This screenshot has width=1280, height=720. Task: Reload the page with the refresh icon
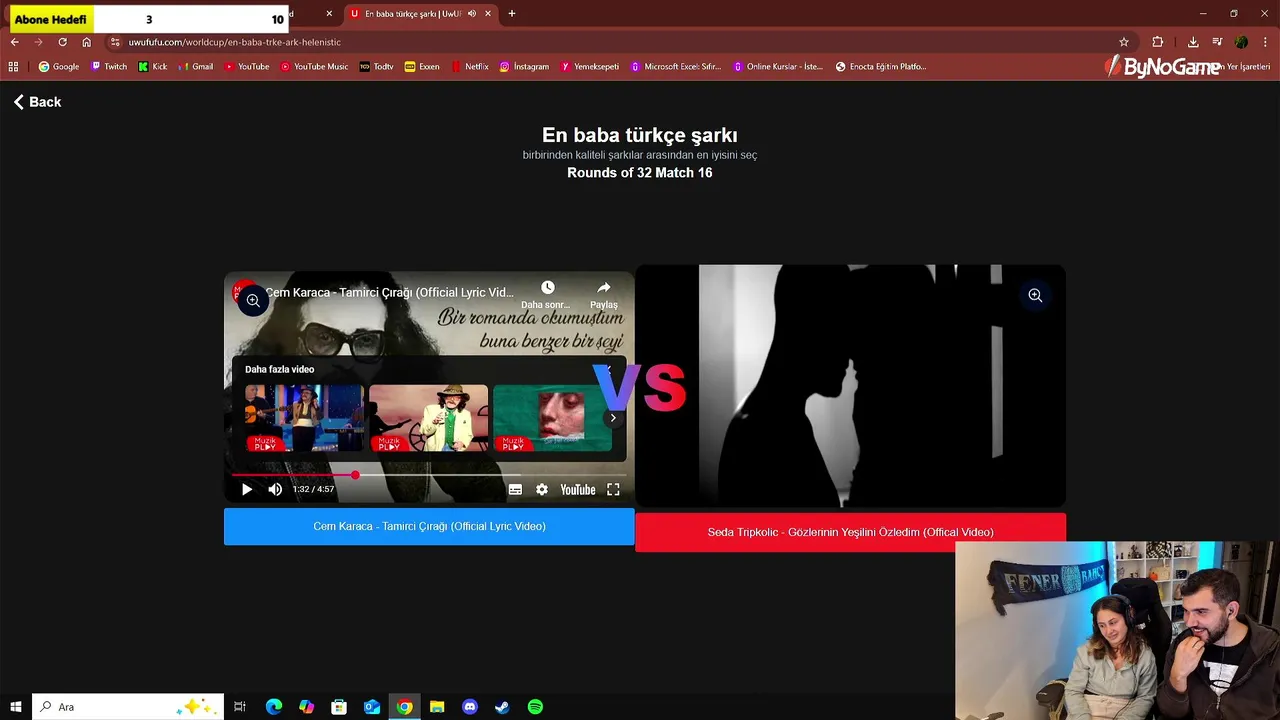click(62, 42)
